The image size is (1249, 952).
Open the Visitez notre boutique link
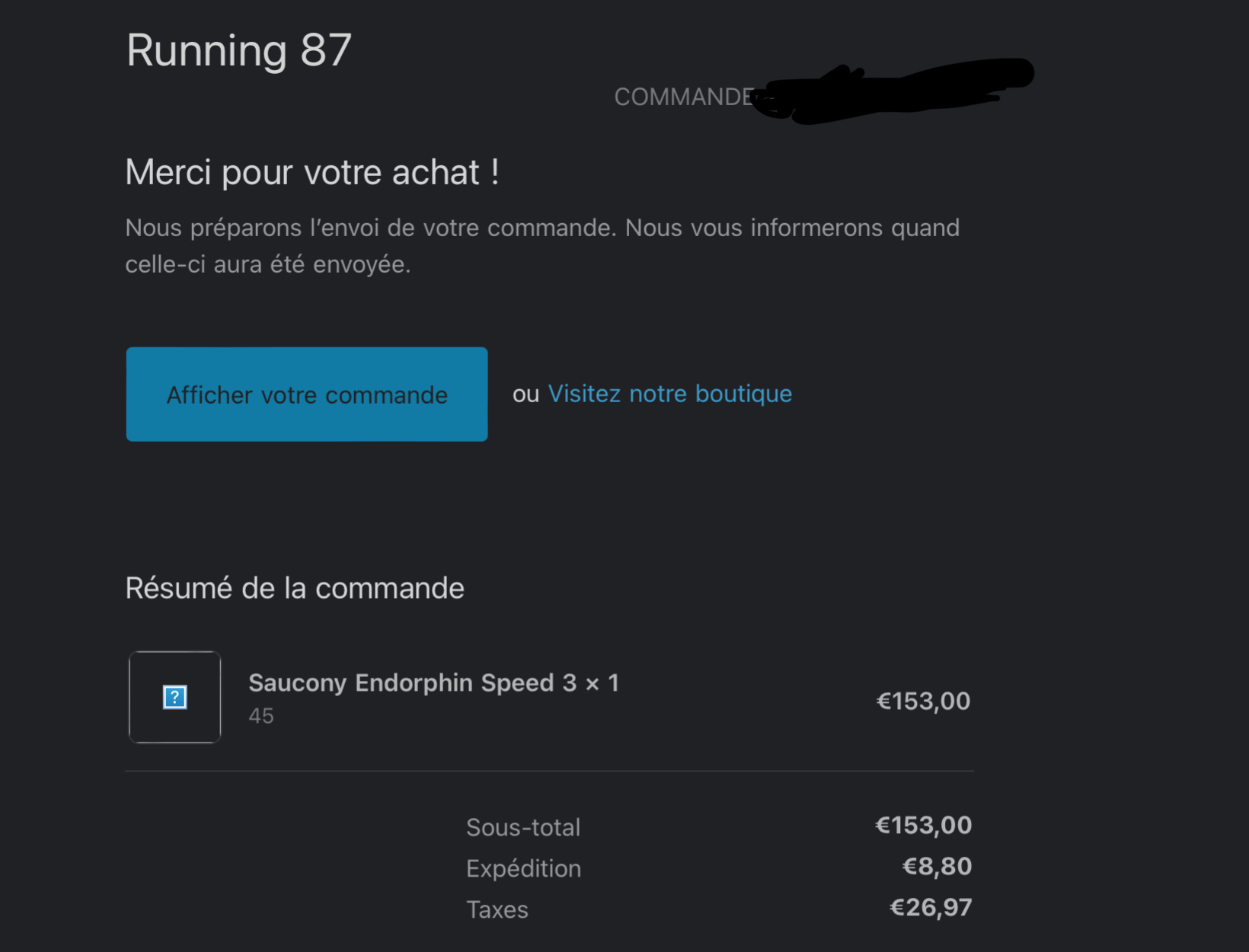[x=669, y=394]
